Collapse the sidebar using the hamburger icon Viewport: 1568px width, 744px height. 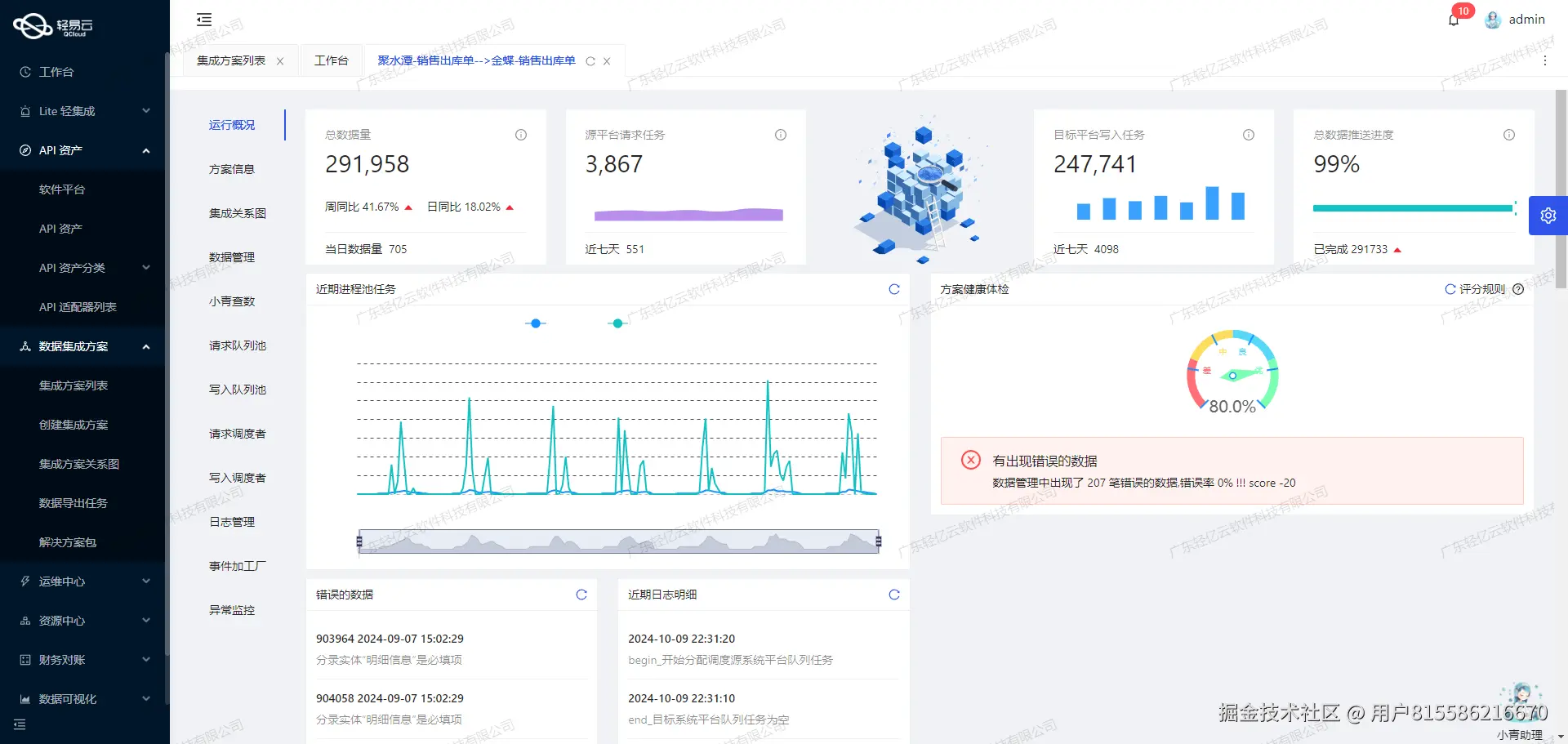[x=203, y=19]
